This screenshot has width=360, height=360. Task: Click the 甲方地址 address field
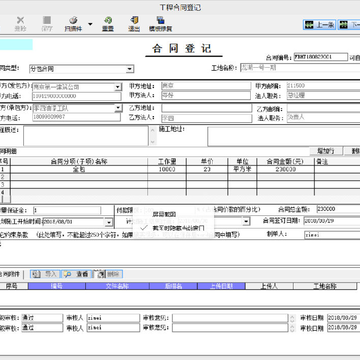[x=206, y=86]
